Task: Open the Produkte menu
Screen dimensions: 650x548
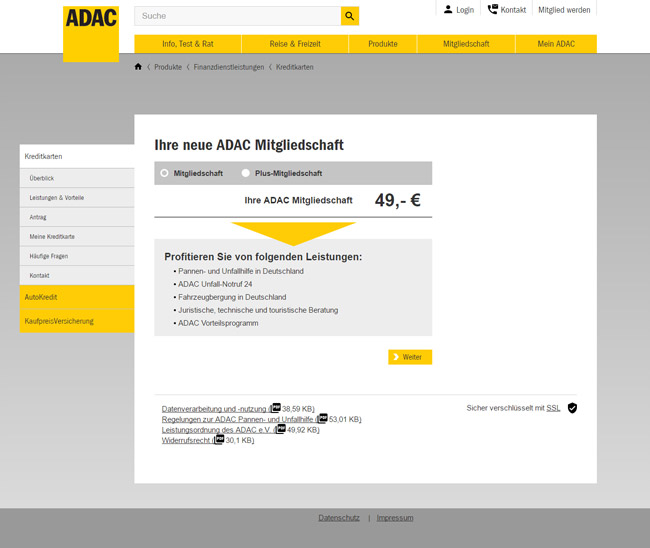Action: (x=383, y=44)
